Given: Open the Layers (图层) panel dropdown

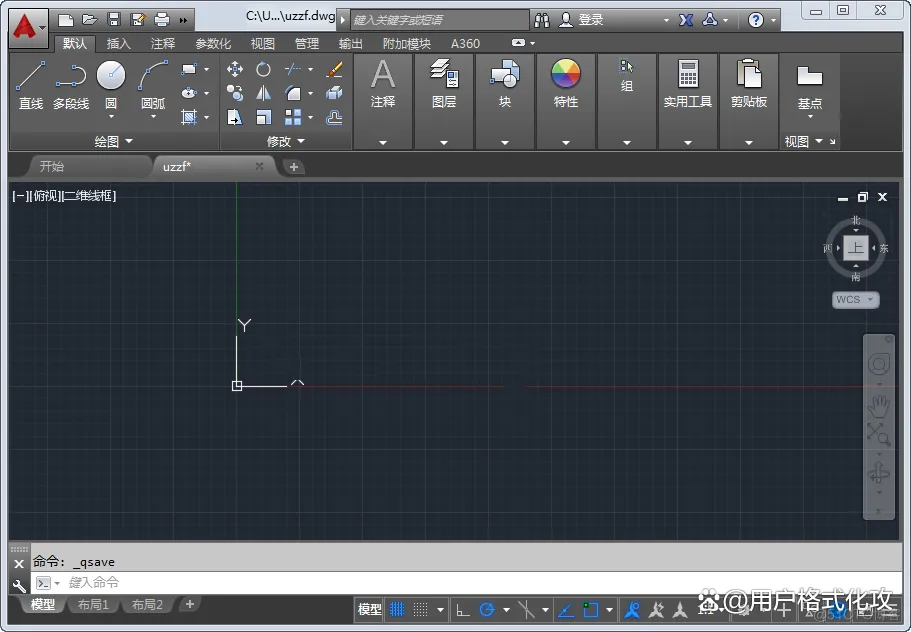Looking at the screenshot, I should click(444, 142).
